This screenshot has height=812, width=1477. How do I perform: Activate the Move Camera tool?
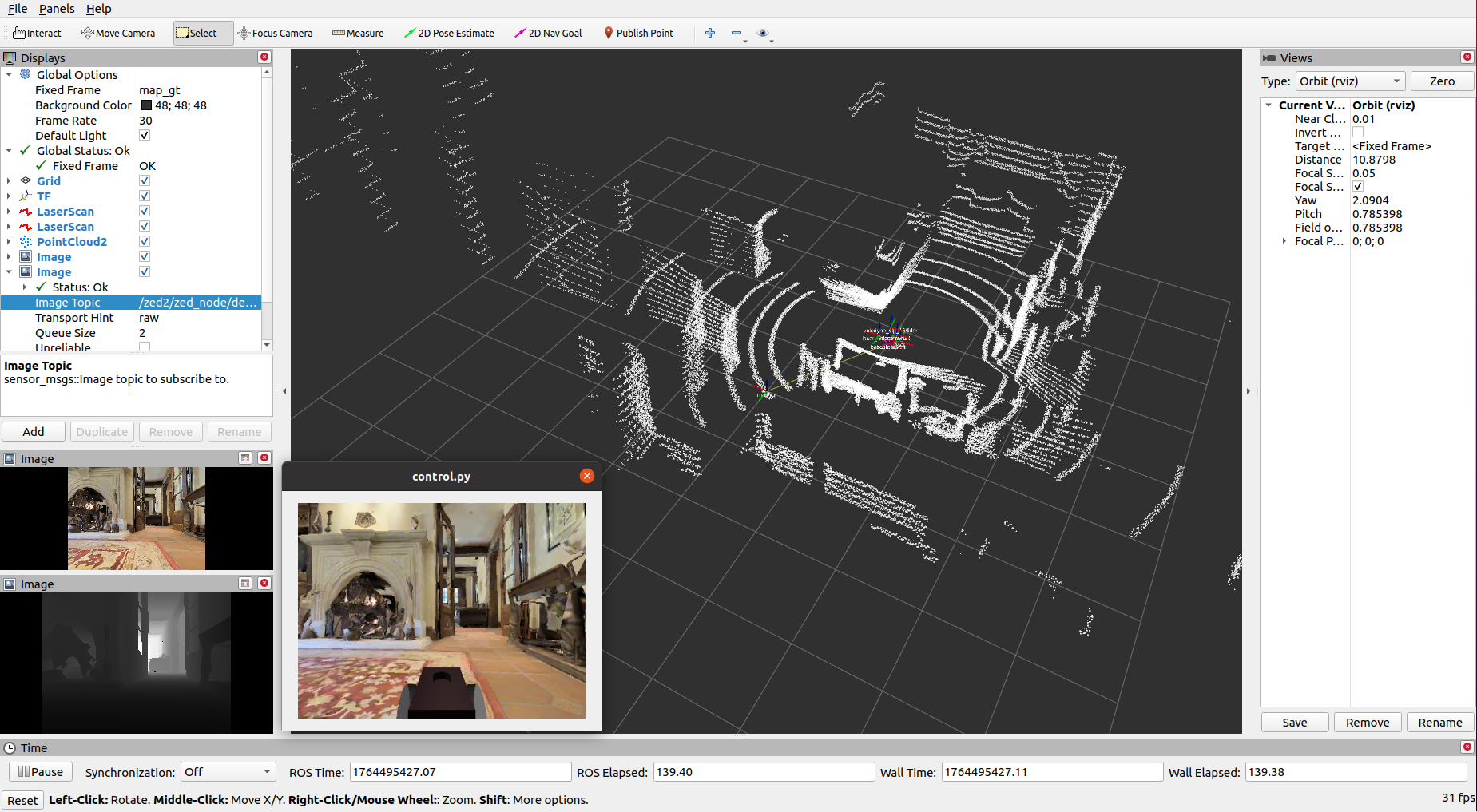click(x=118, y=33)
